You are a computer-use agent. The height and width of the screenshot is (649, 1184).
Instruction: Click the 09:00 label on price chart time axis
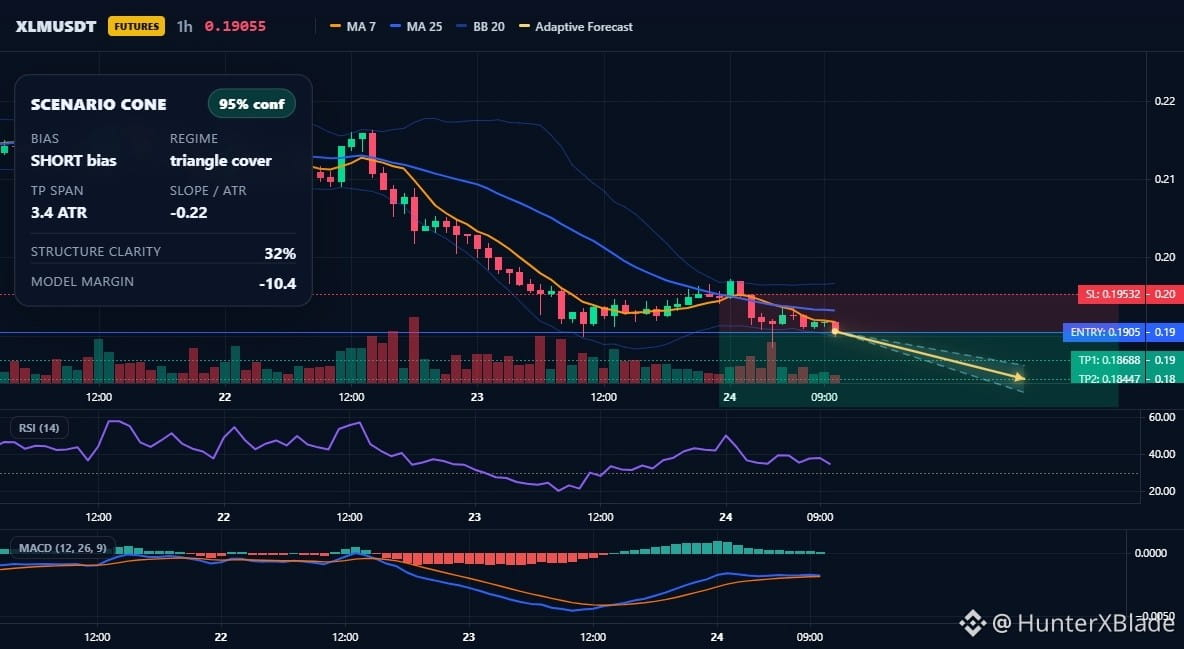pyautogui.click(x=824, y=397)
